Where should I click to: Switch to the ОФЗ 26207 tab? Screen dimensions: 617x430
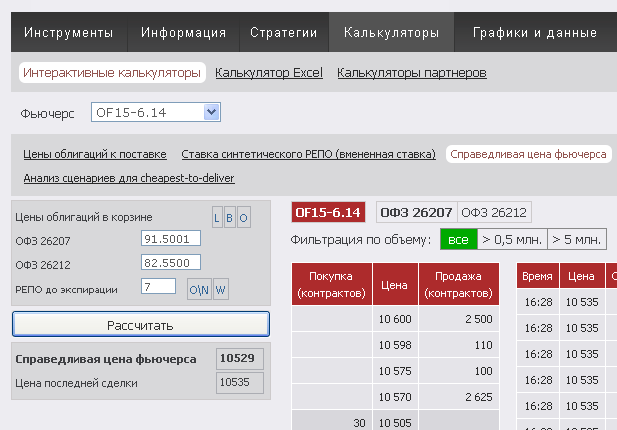tap(417, 212)
